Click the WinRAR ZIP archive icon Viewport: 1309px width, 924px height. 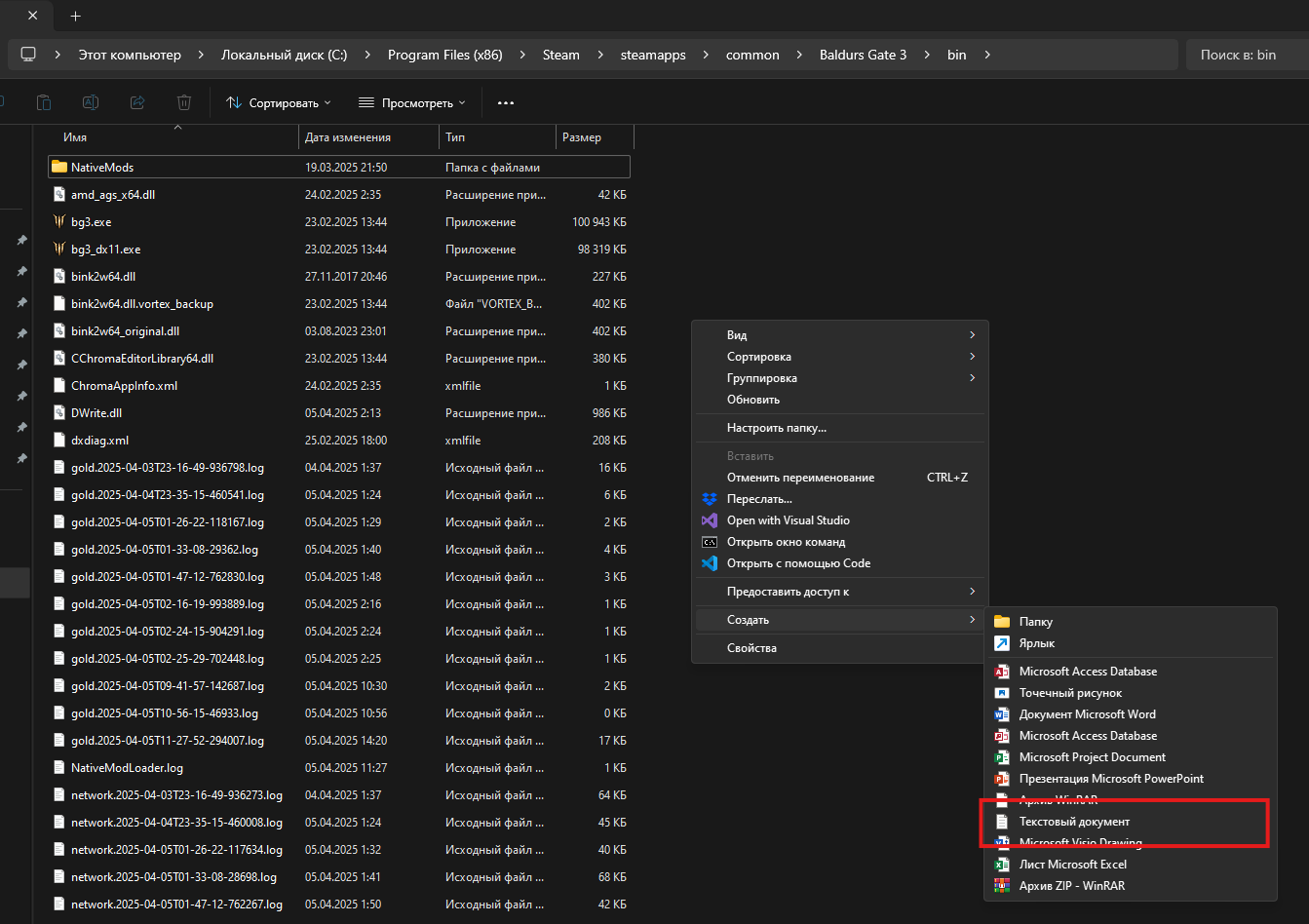pos(1002,886)
